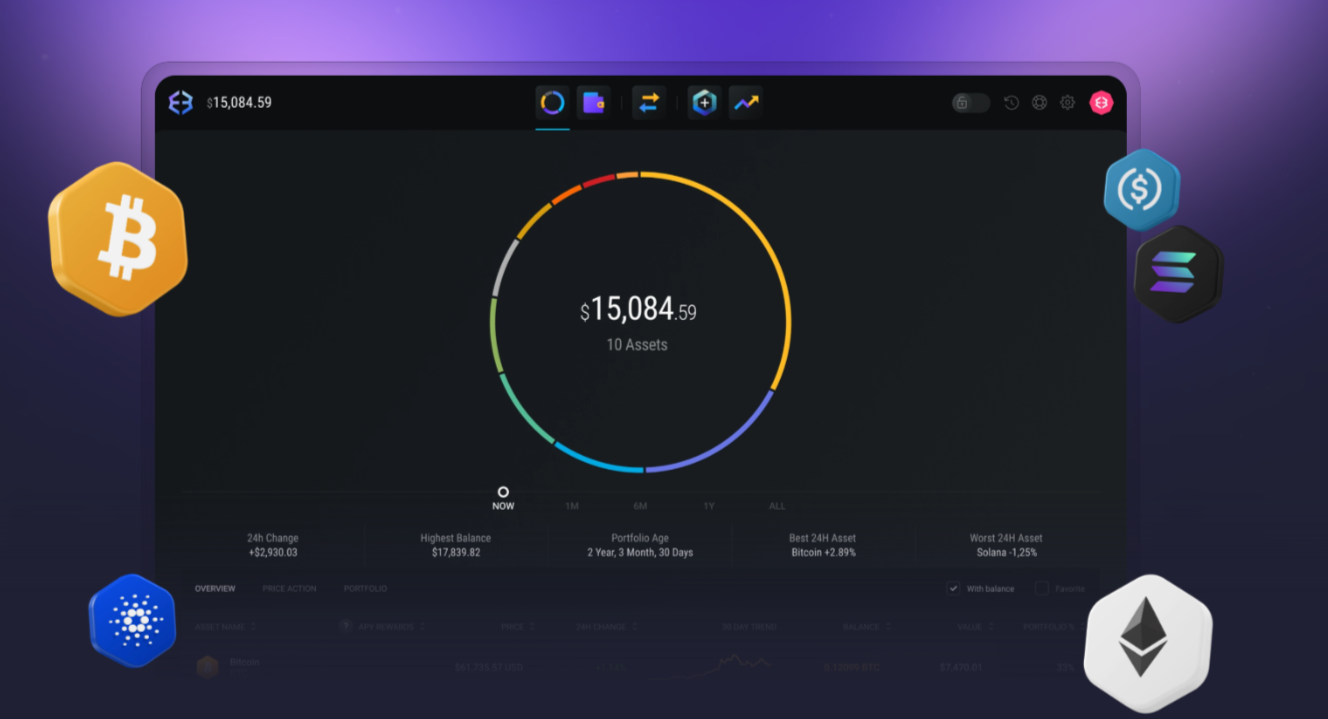Click the Bitcoin row coin icon

point(207,667)
